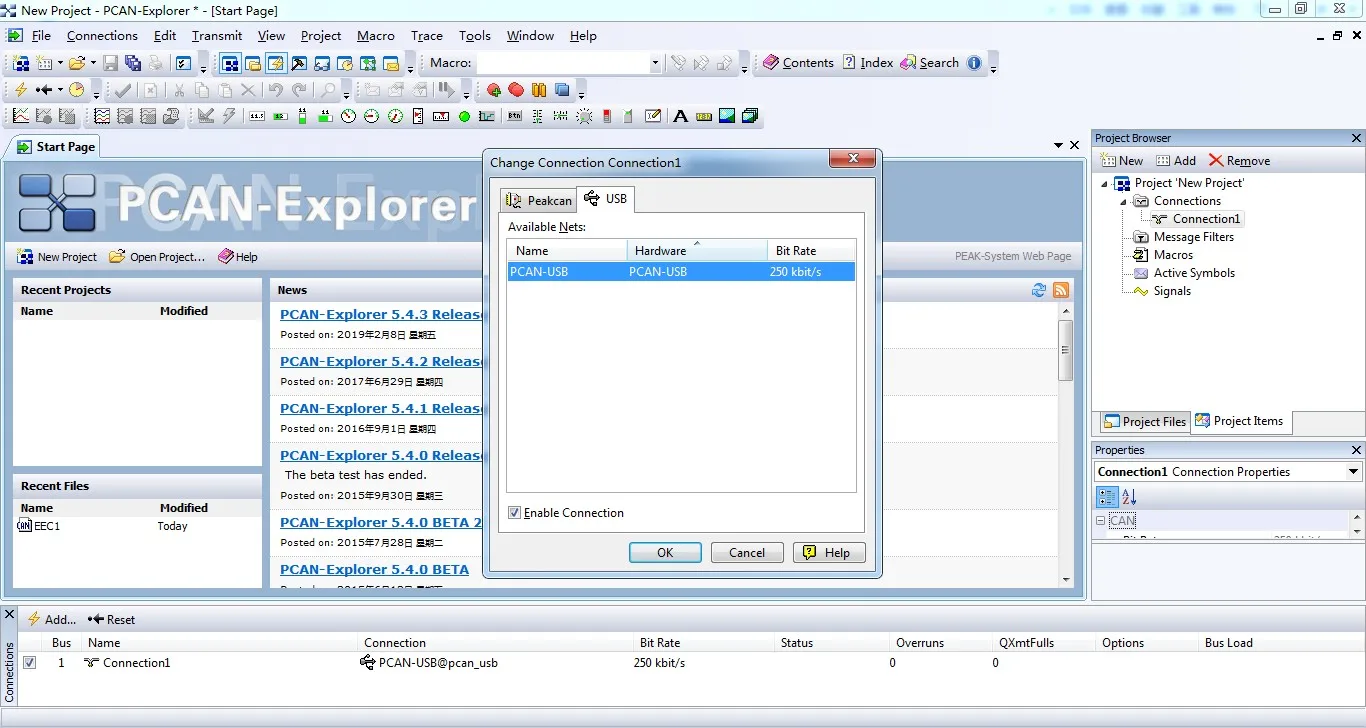Sort the nets list by Hardware column
Viewport: 1366px width, 728px height.
(x=697, y=251)
